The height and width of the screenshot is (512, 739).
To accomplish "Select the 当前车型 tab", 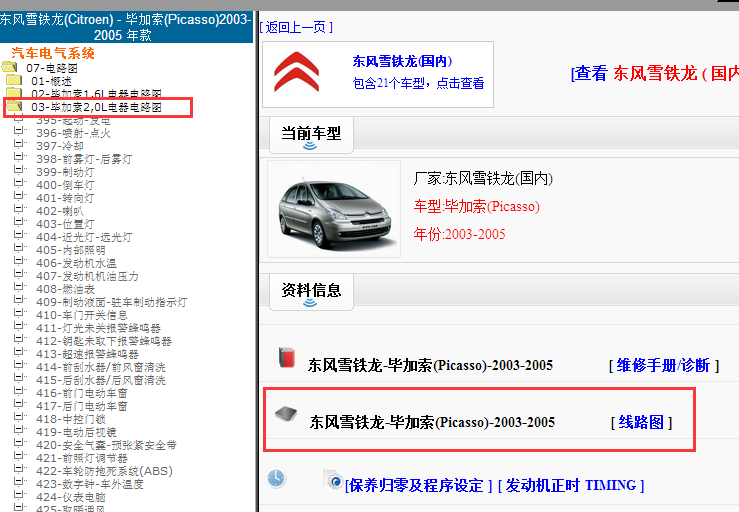I will click(x=311, y=134).
